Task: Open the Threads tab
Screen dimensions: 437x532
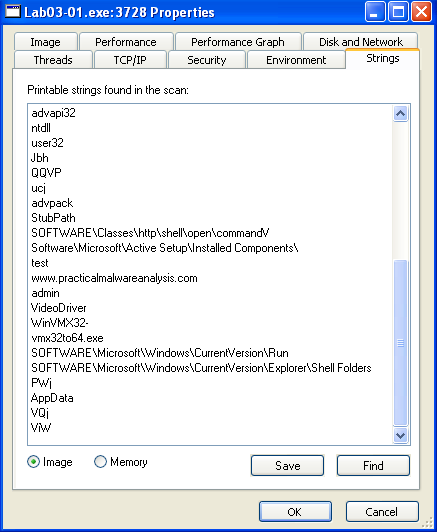Action: [x=53, y=60]
